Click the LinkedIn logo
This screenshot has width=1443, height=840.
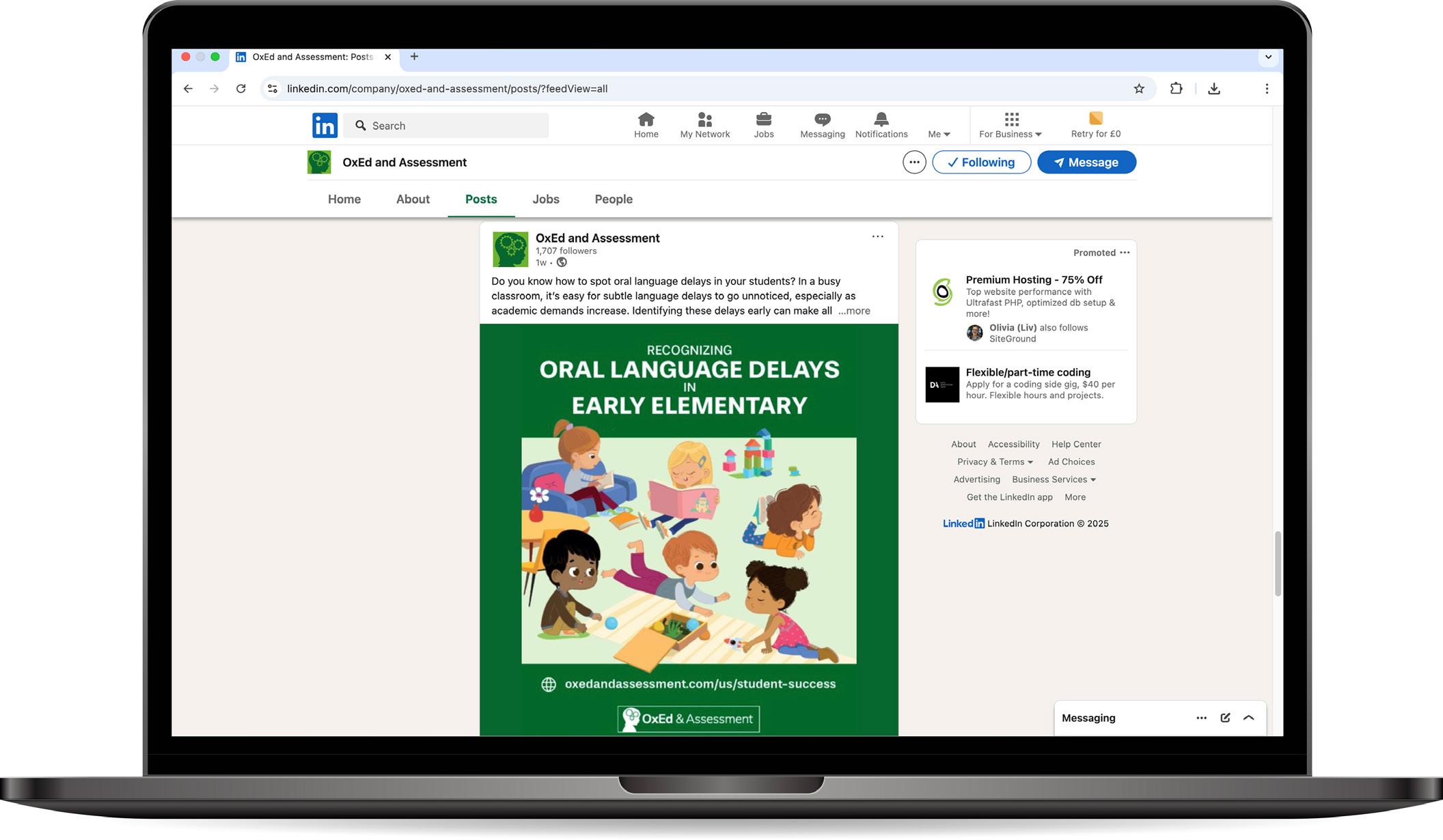coord(325,126)
